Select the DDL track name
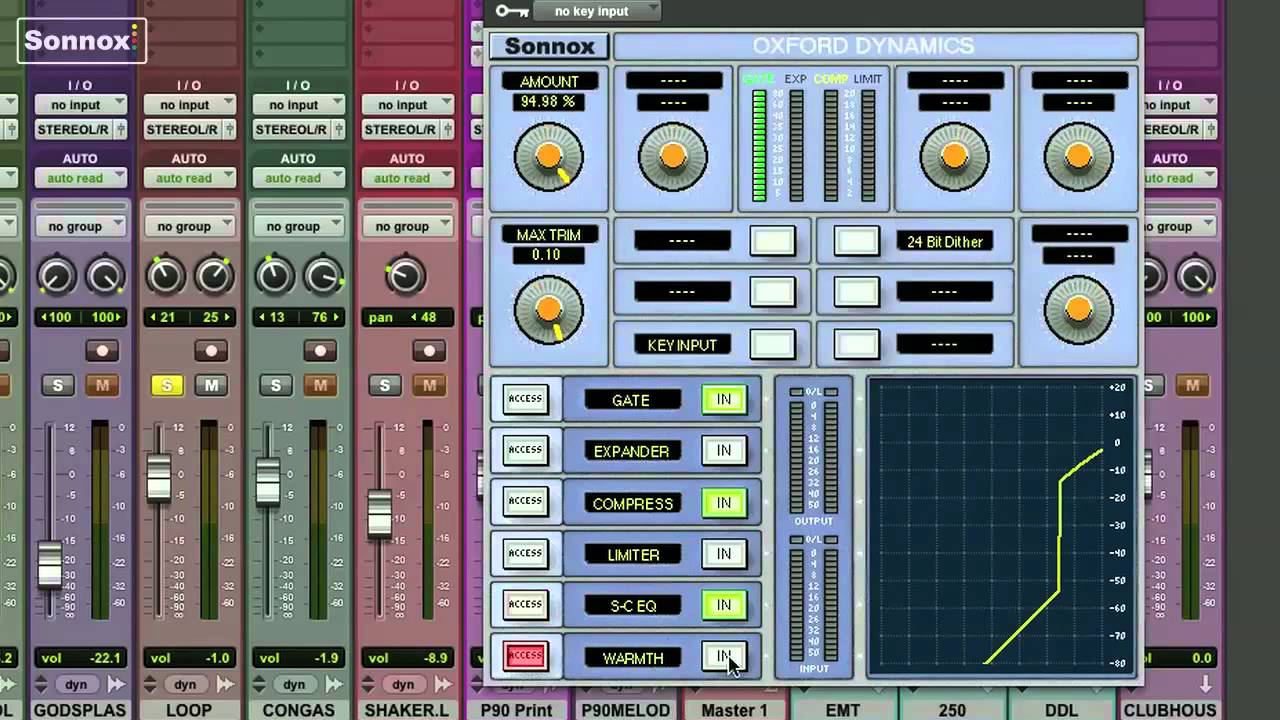Image resolution: width=1280 pixels, height=720 pixels. pos(1061,710)
